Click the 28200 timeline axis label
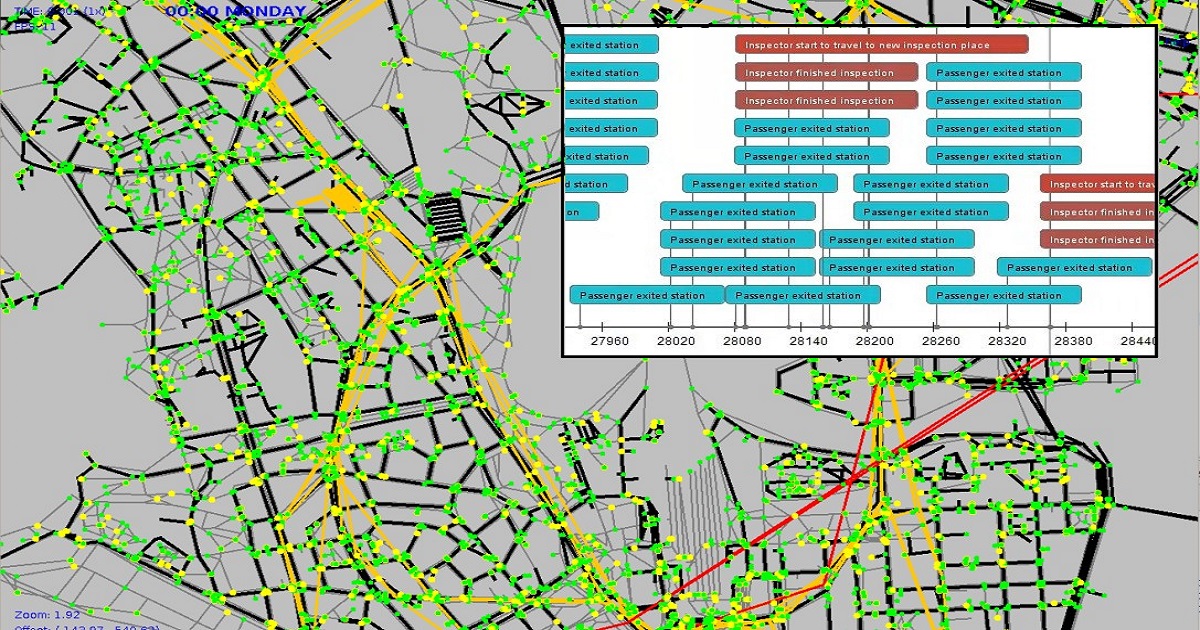 click(875, 341)
